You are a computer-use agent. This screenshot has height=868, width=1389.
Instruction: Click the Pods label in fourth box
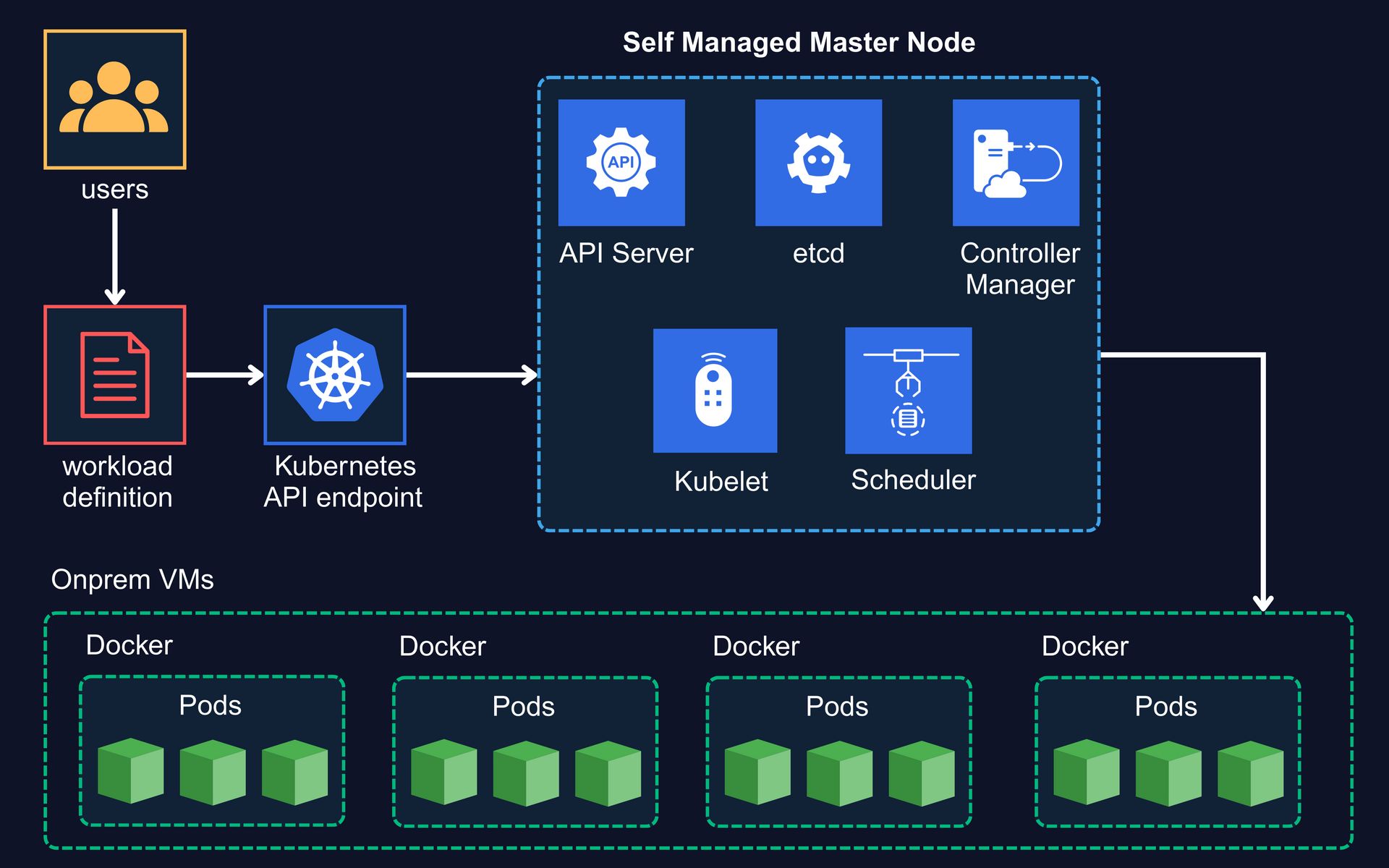point(1165,706)
